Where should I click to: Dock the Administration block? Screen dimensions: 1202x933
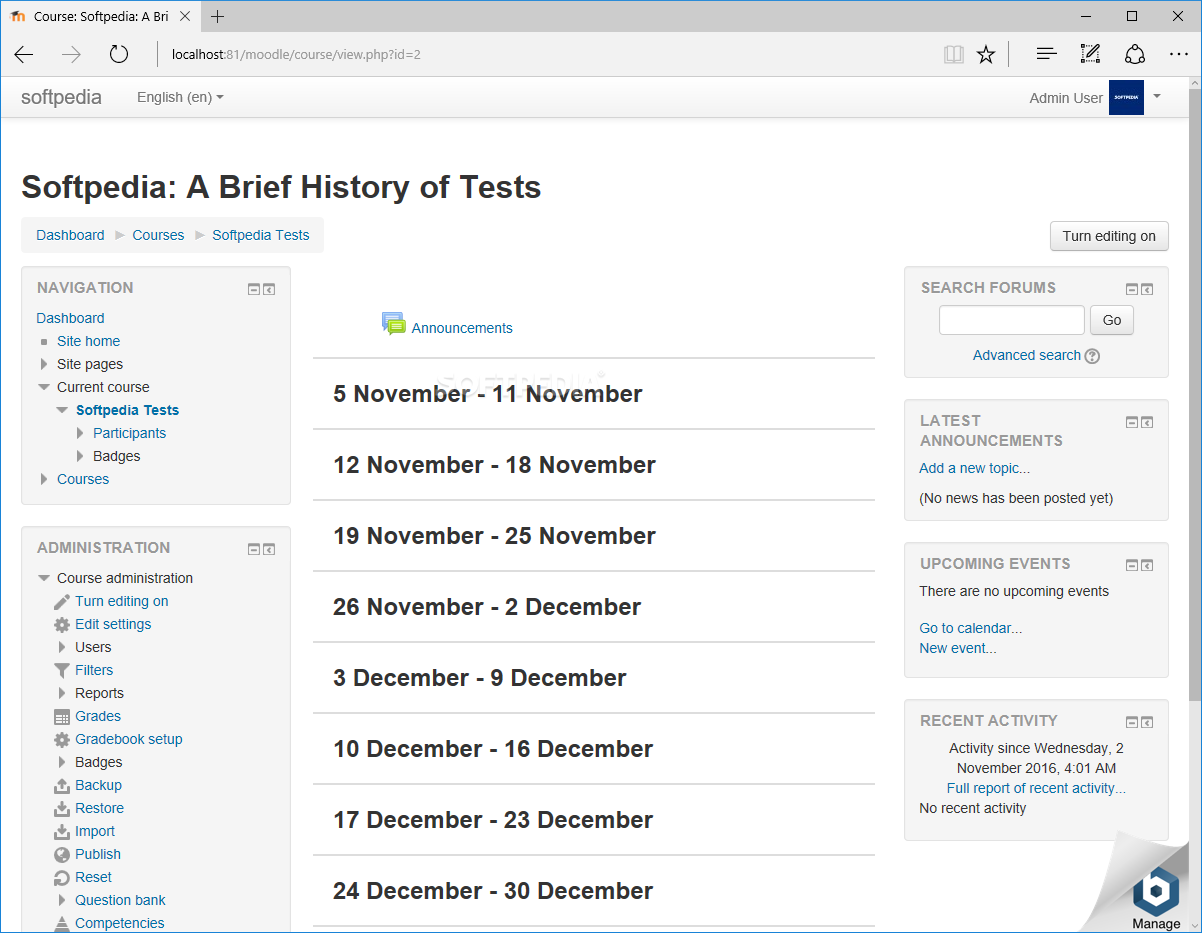click(x=269, y=549)
